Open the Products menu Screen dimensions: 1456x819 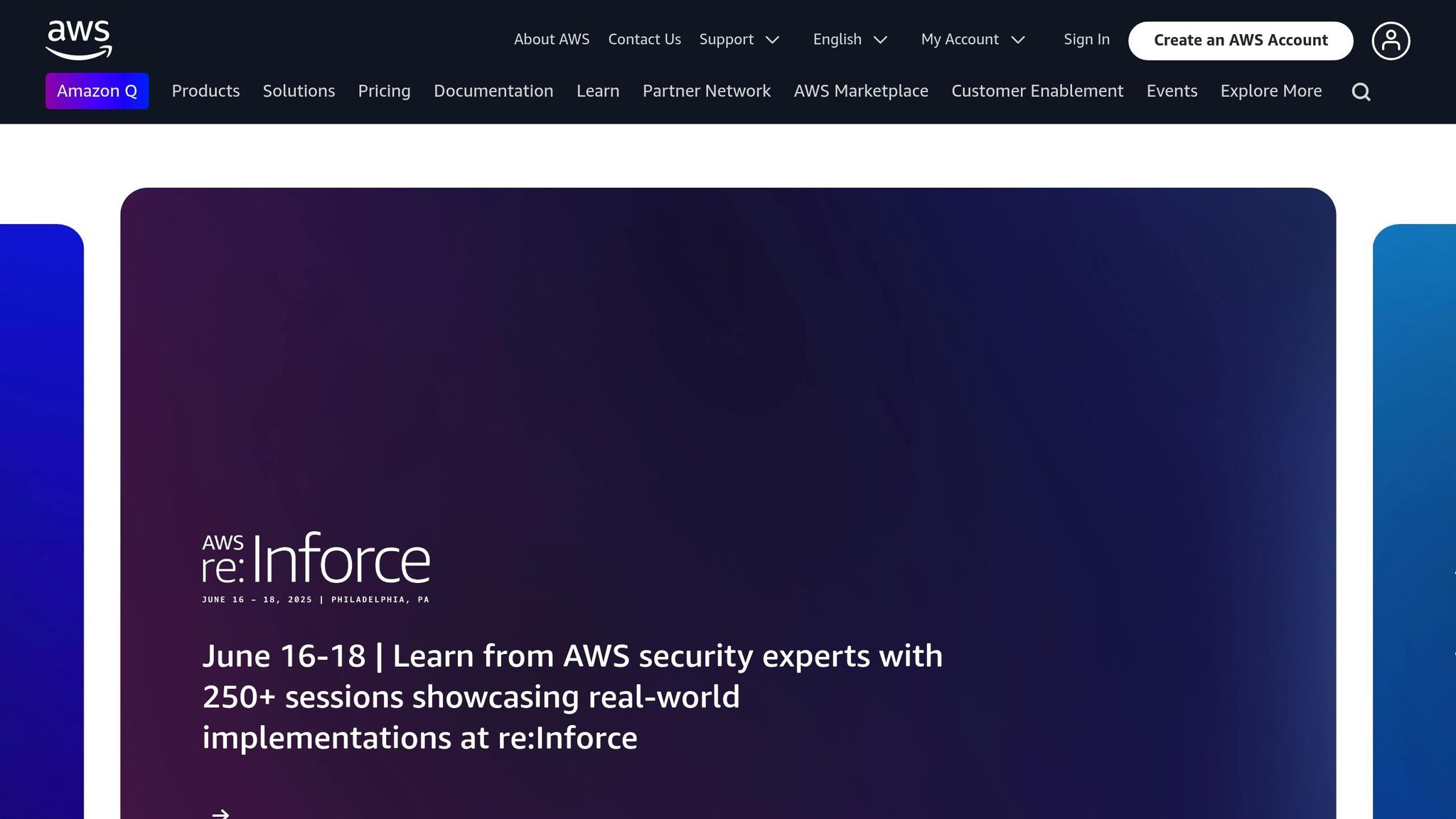click(x=205, y=91)
